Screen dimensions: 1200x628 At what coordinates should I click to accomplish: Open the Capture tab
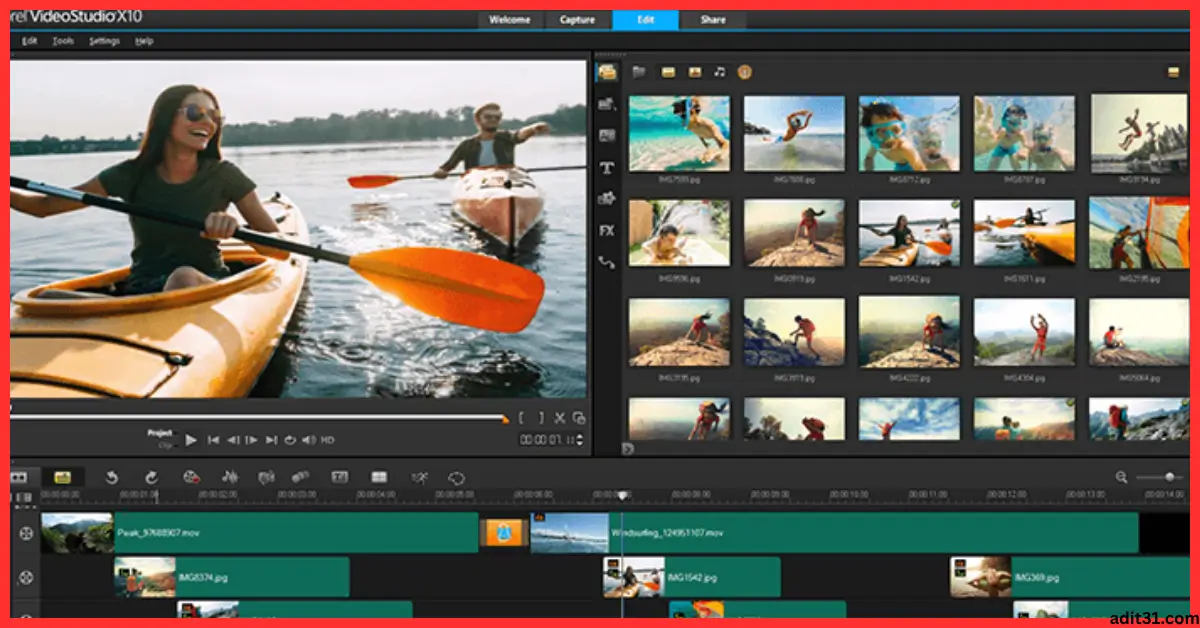pos(577,20)
